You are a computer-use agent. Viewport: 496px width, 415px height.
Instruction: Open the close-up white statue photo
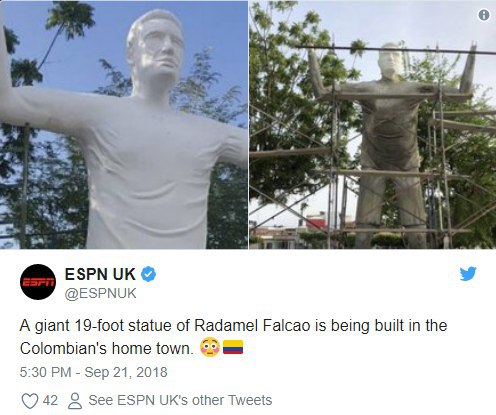coord(124,125)
